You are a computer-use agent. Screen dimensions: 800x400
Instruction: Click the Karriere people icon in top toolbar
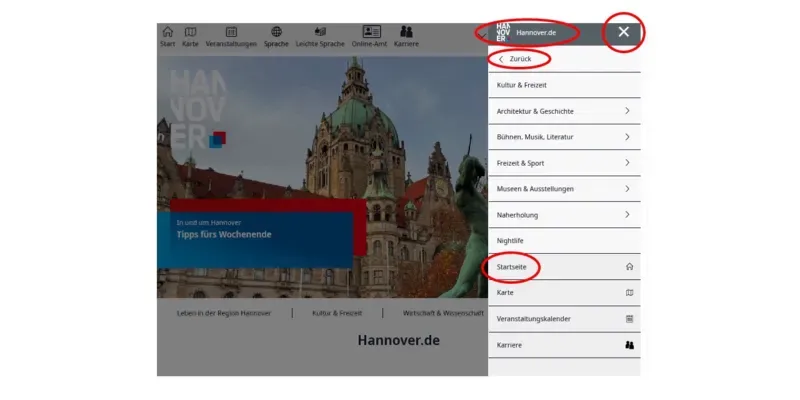(406, 32)
